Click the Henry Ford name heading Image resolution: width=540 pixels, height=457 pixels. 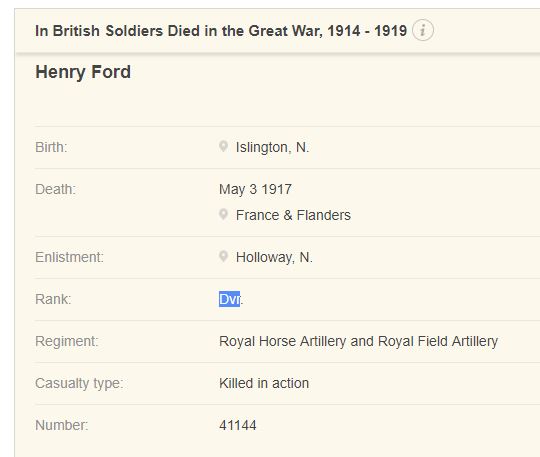click(83, 72)
